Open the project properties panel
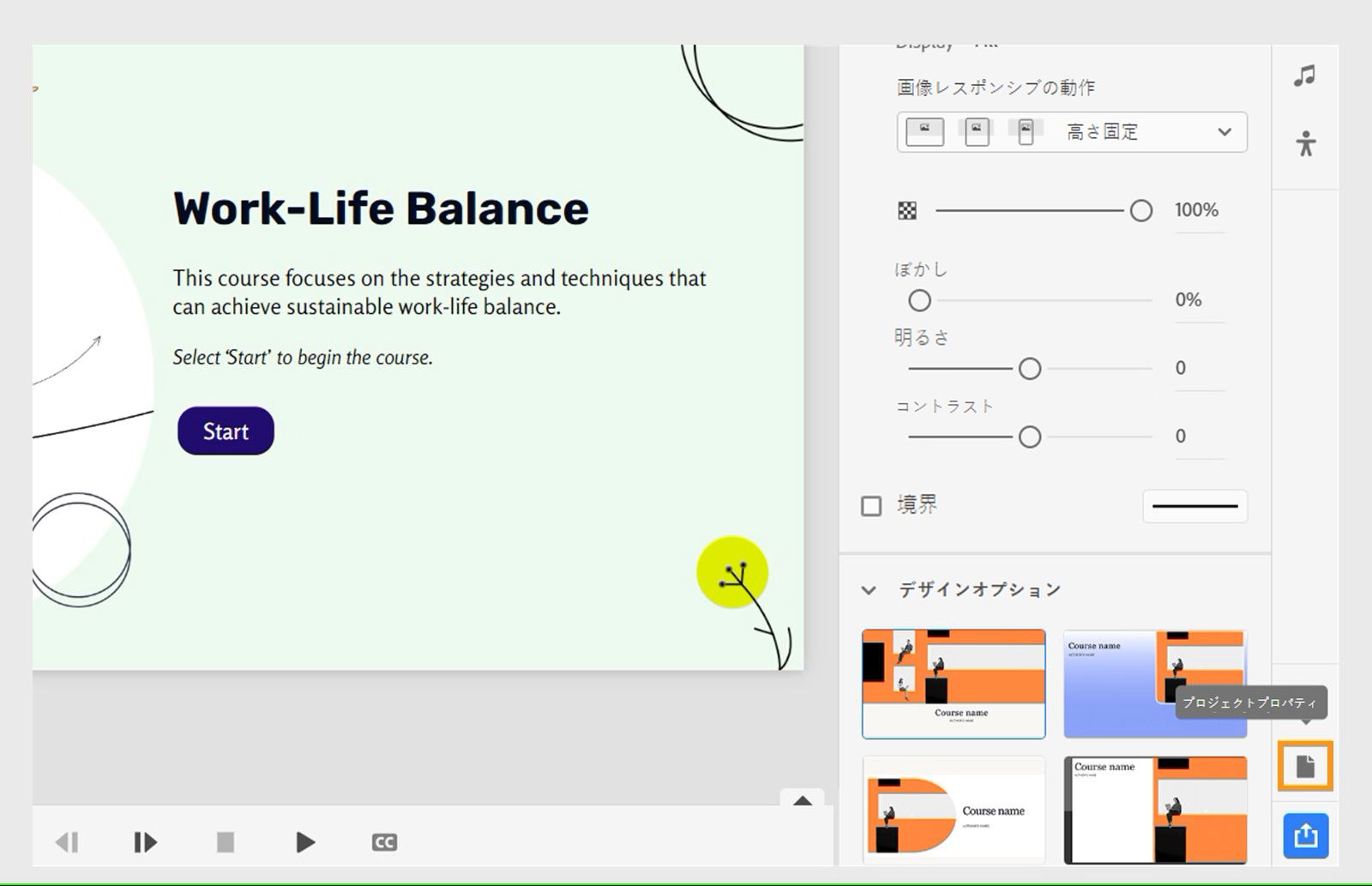This screenshot has width=1372, height=886. point(1304,768)
